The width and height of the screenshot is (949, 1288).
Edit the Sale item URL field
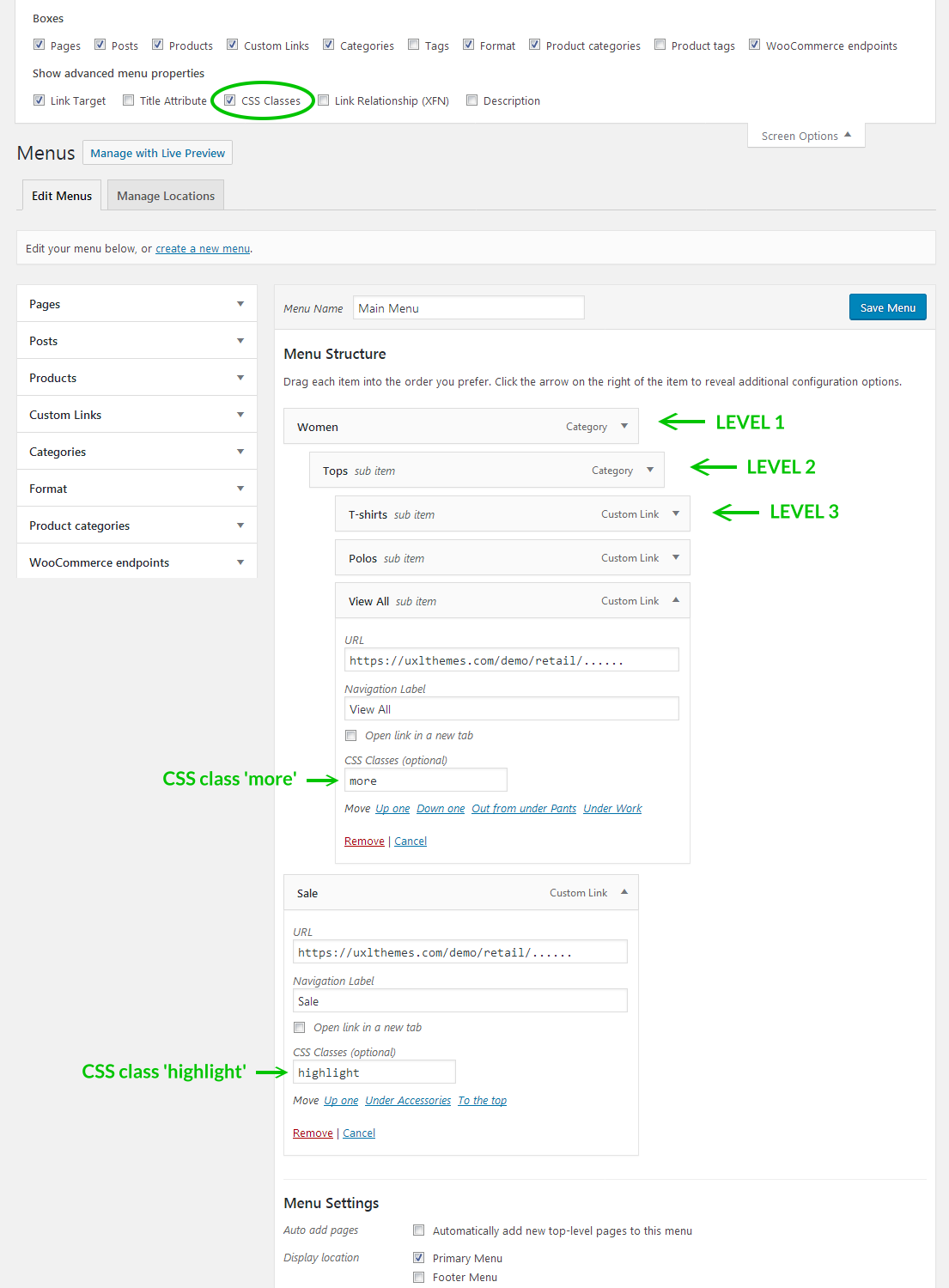[460, 951]
